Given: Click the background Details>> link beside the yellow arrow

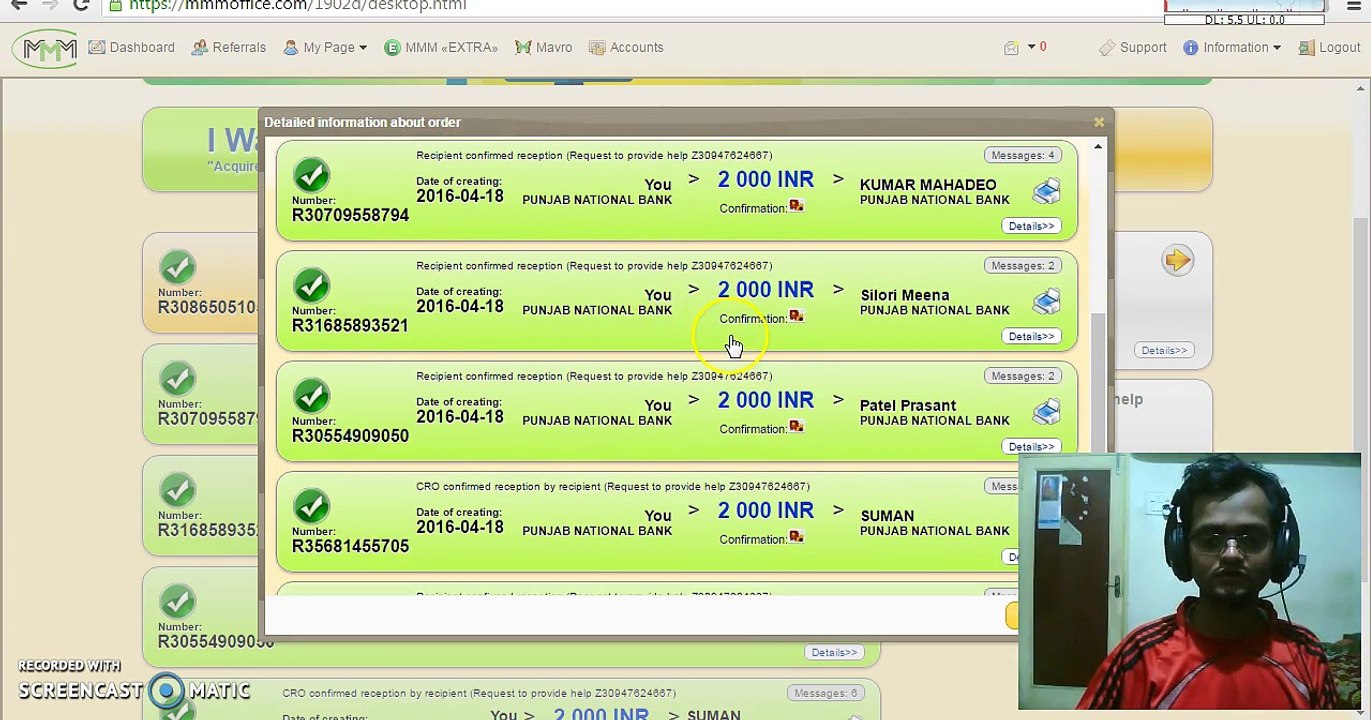Looking at the screenshot, I should (x=1164, y=350).
